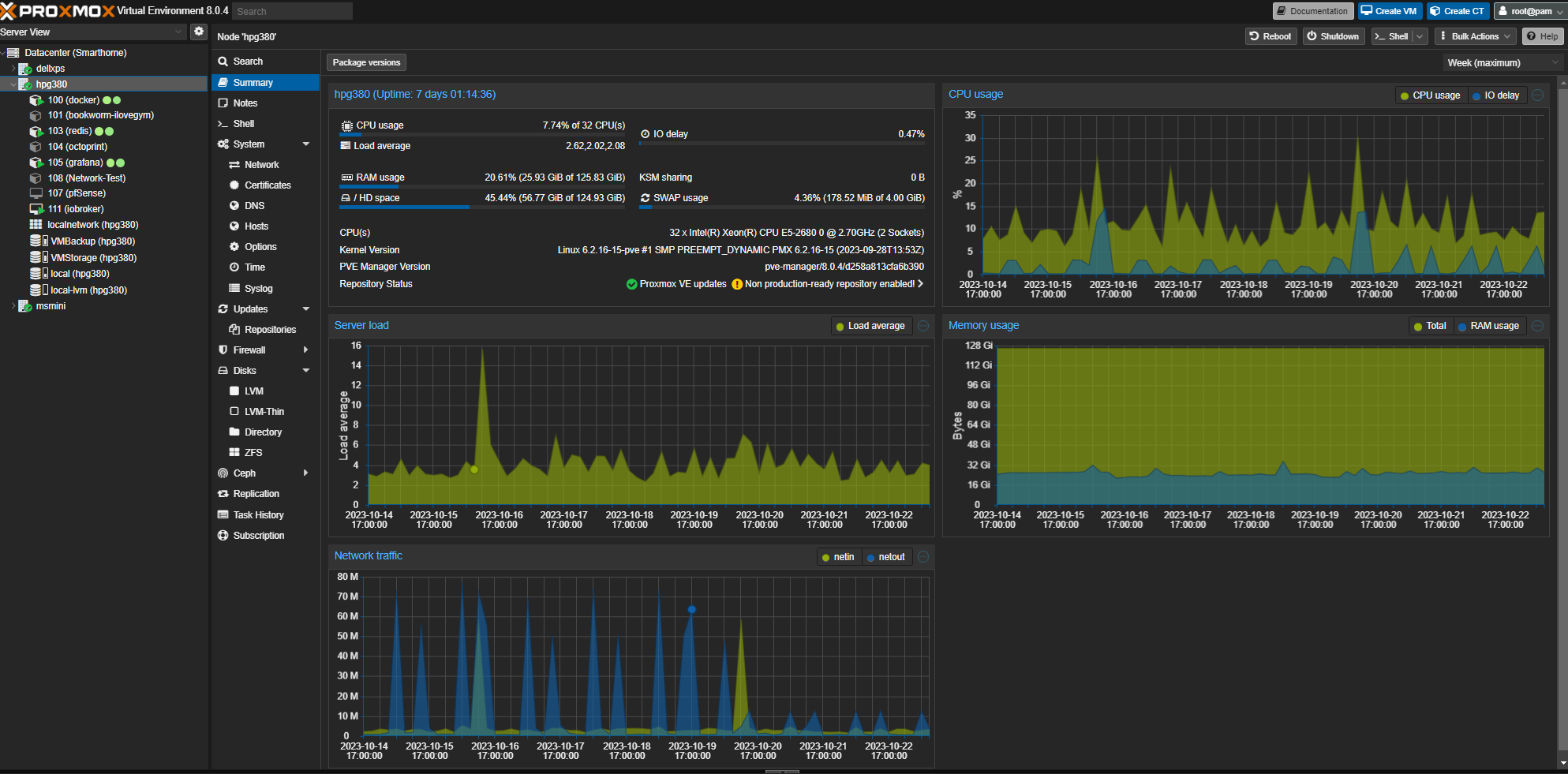Toggle IO delay series in CPU chart legend
This screenshot has width=1568, height=774.
(x=1496, y=95)
